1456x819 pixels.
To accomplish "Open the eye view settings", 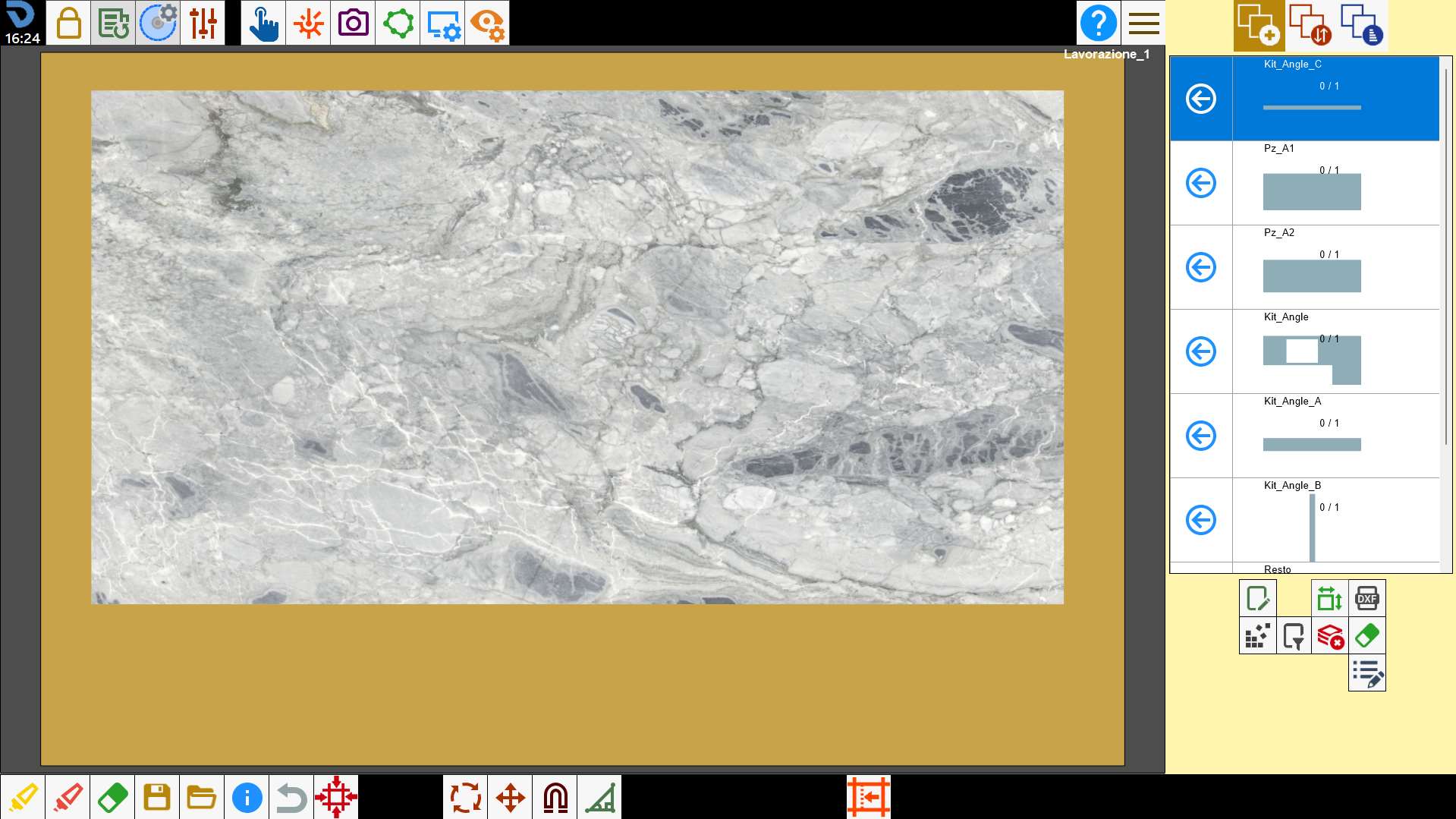I will tap(487, 23).
